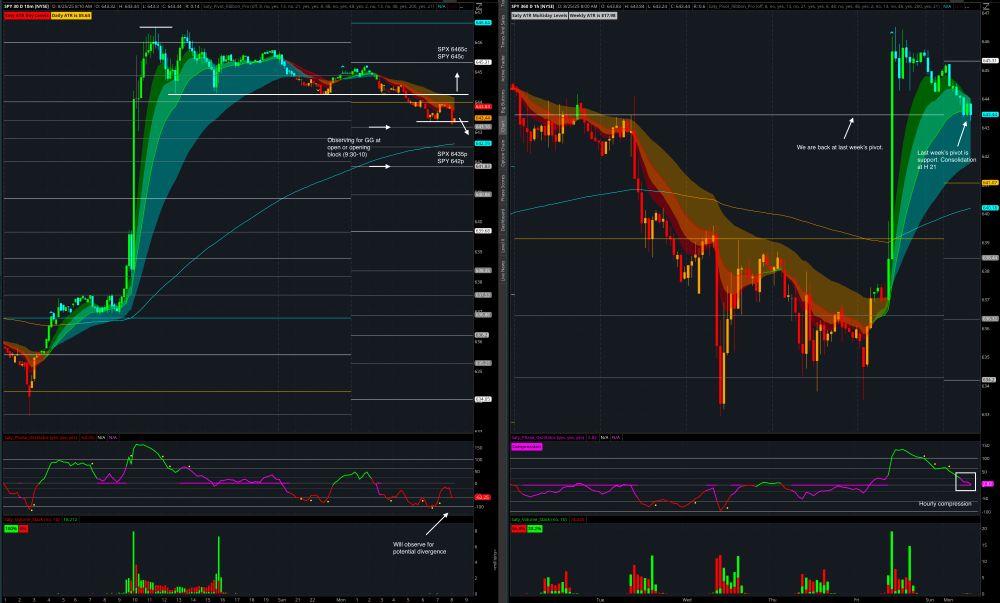This screenshot has height=603, width=1000.
Task: Click the yellow 641.07 price bubble
Action: [x=990, y=183]
